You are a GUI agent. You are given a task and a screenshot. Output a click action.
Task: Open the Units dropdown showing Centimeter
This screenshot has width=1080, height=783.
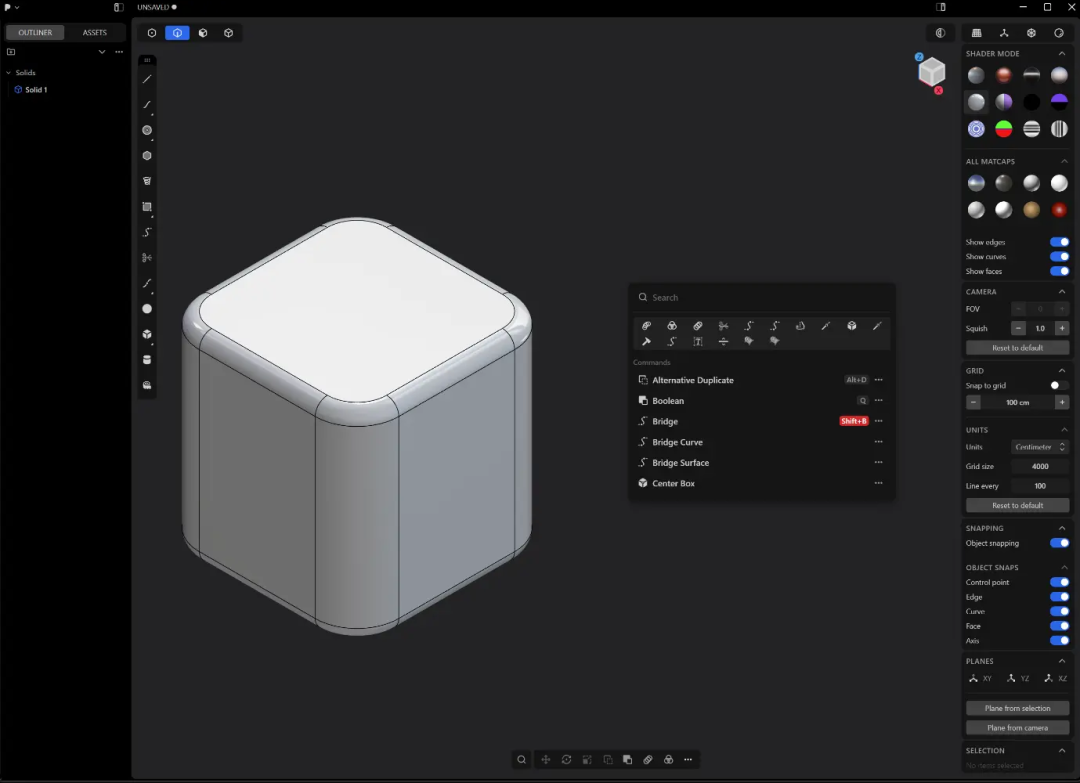tap(1040, 447)
